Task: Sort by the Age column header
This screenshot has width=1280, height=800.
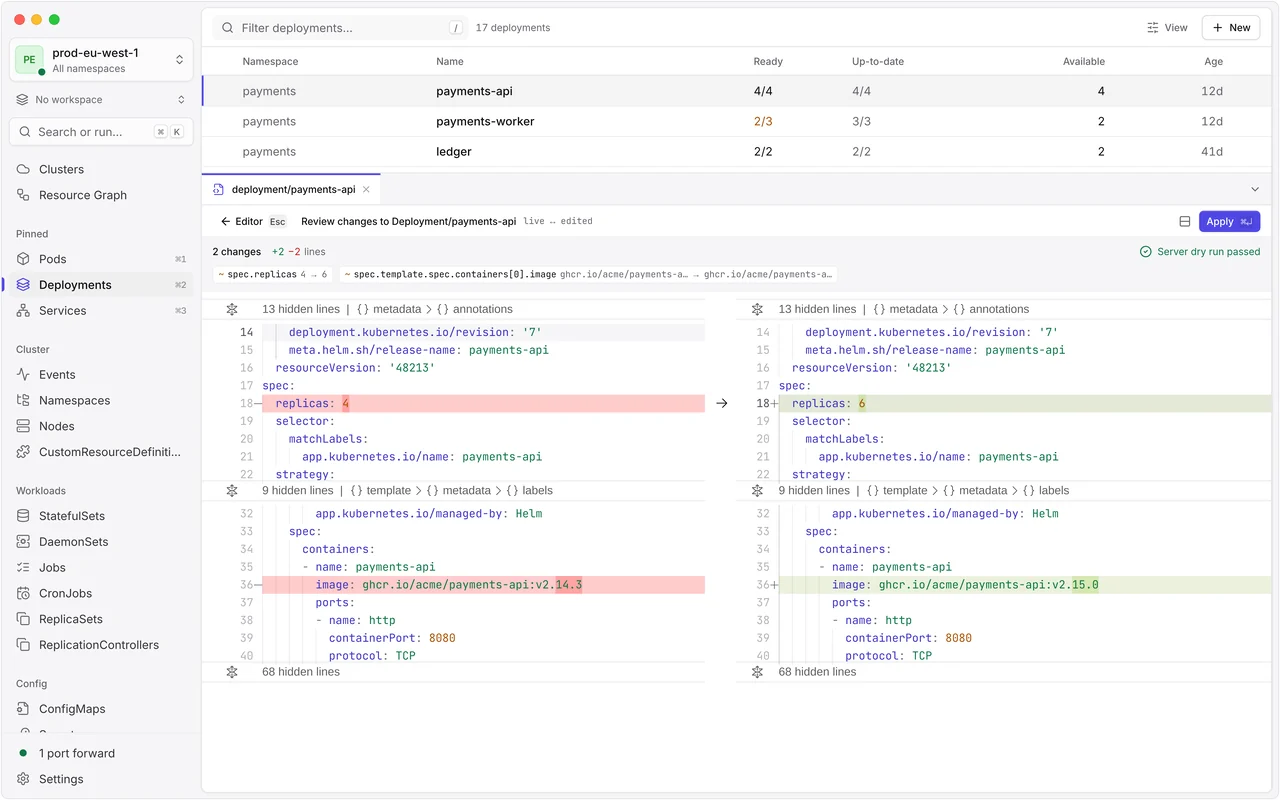Action: (1213, 62)
